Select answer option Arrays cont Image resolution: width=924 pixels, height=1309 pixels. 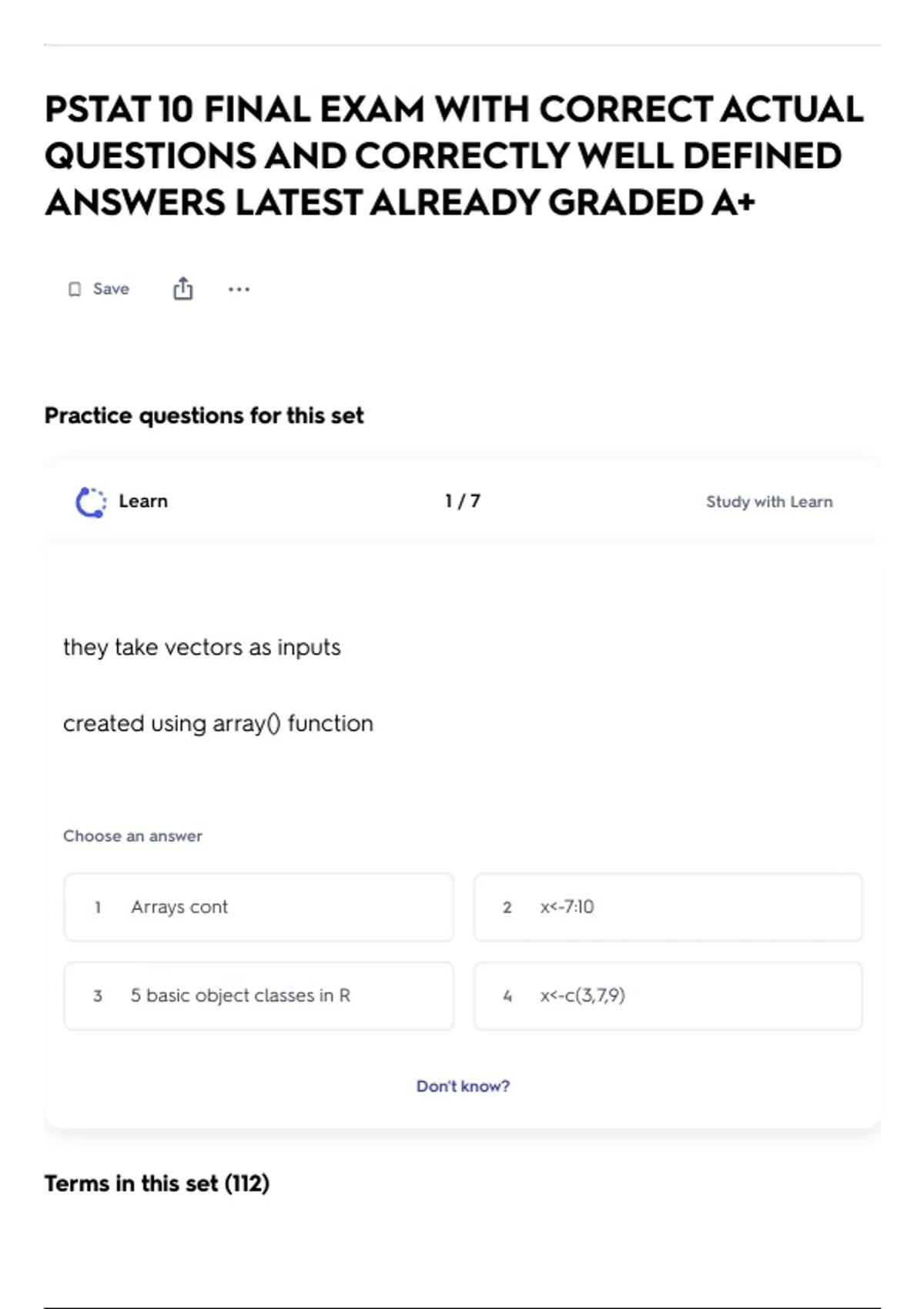[259, 907]
